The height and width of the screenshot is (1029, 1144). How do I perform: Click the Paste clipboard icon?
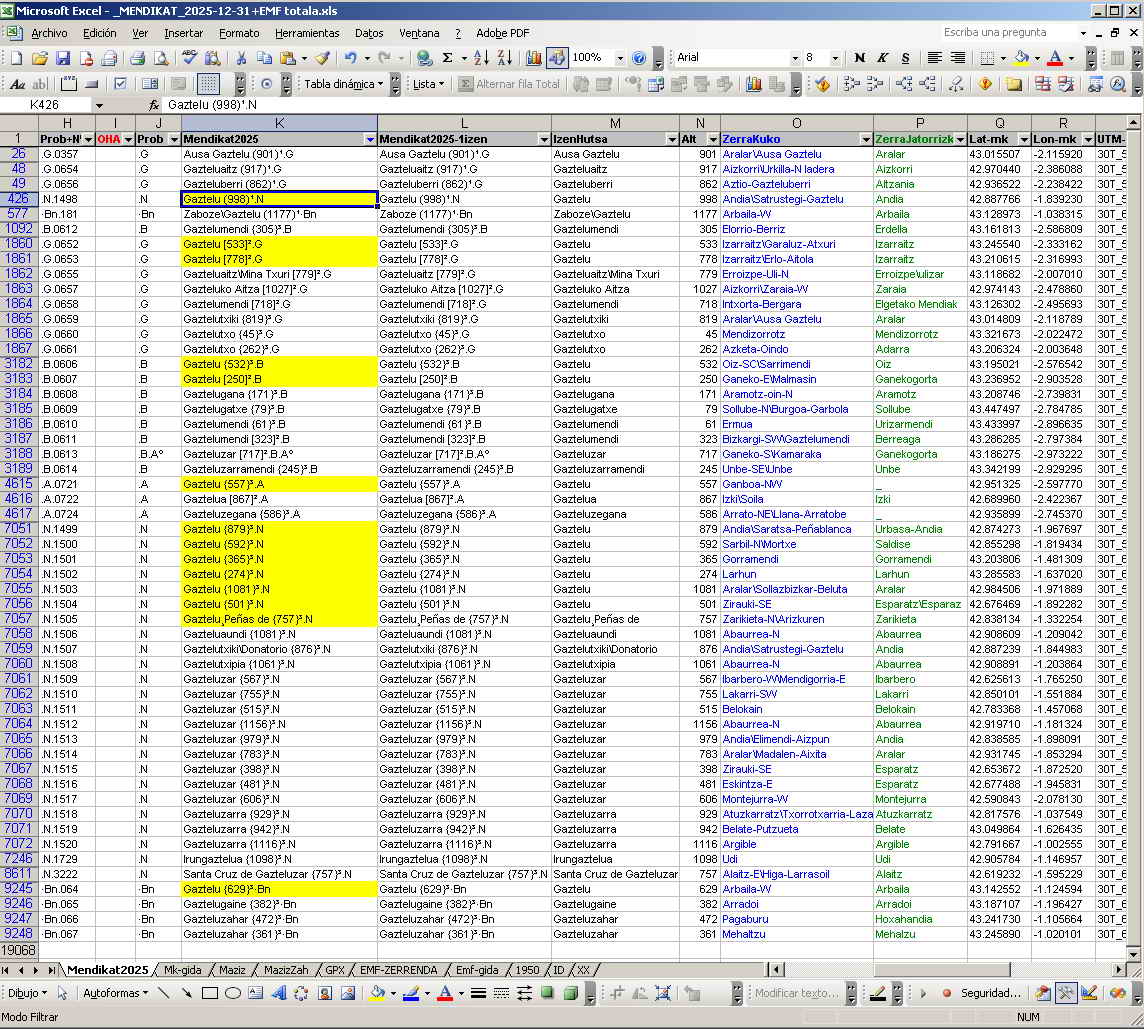tap(288, 58)
